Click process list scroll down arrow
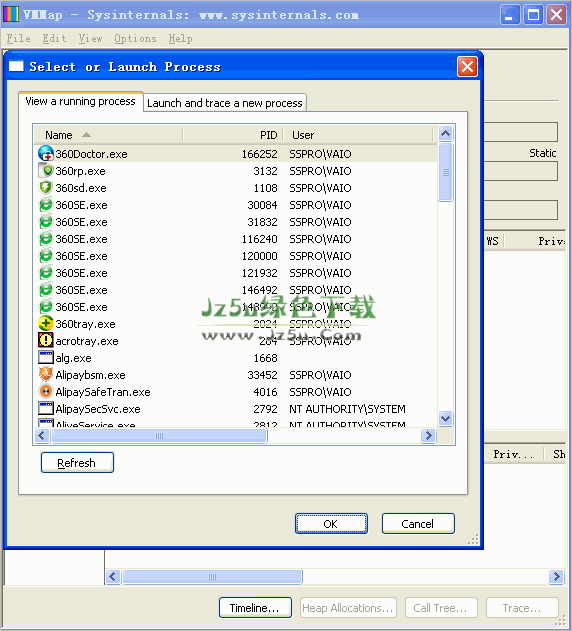 click(446, 419)
